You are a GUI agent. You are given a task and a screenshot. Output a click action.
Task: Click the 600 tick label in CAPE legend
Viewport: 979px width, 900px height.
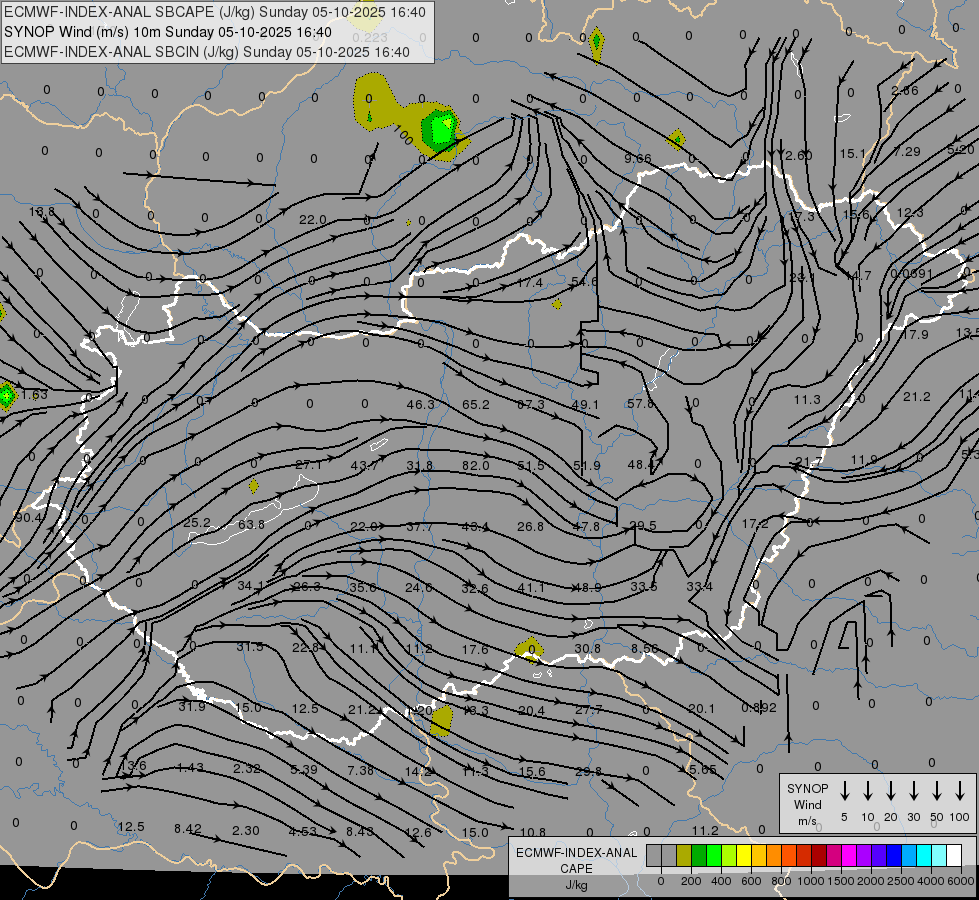[x=751, y=881]
